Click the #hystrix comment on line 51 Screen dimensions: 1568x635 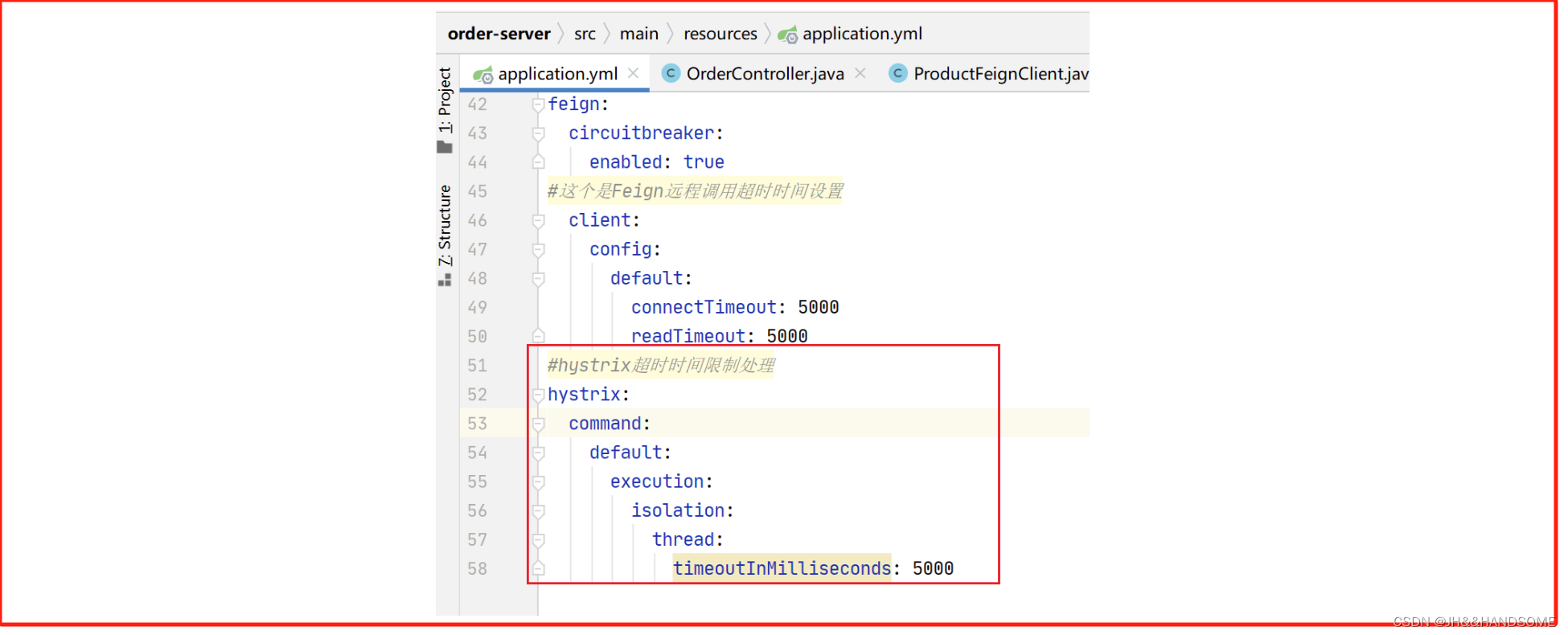pyautogui.click(x=661, y=366)
